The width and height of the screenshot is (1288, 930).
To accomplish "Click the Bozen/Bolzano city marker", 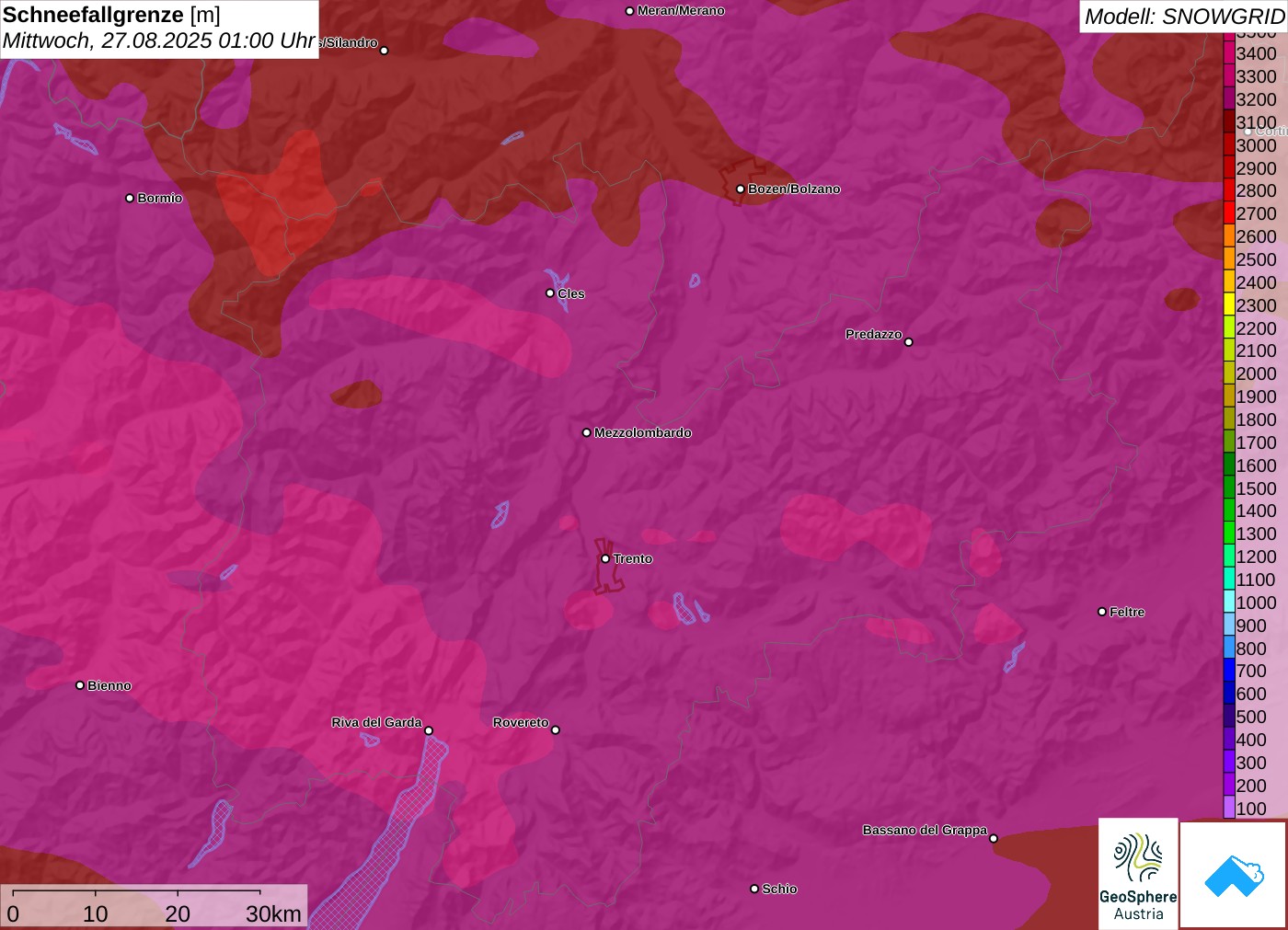I will [x=740, y=189].
